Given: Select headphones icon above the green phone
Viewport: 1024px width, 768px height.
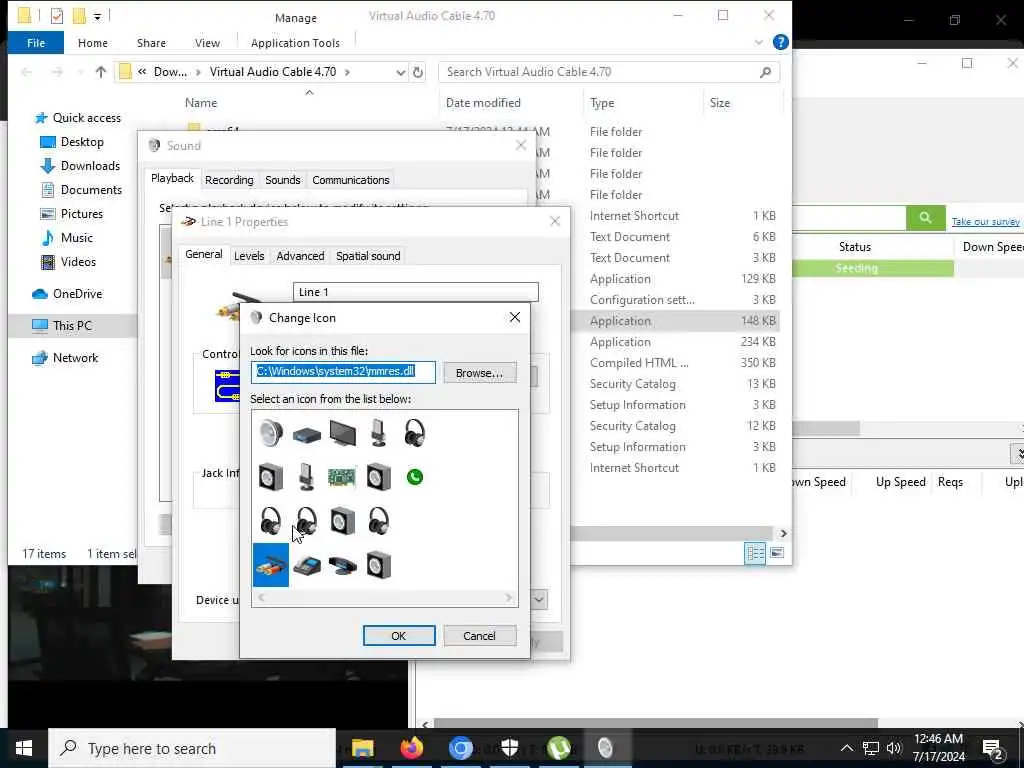Looking at the screenshot, I should coord(415,433).
